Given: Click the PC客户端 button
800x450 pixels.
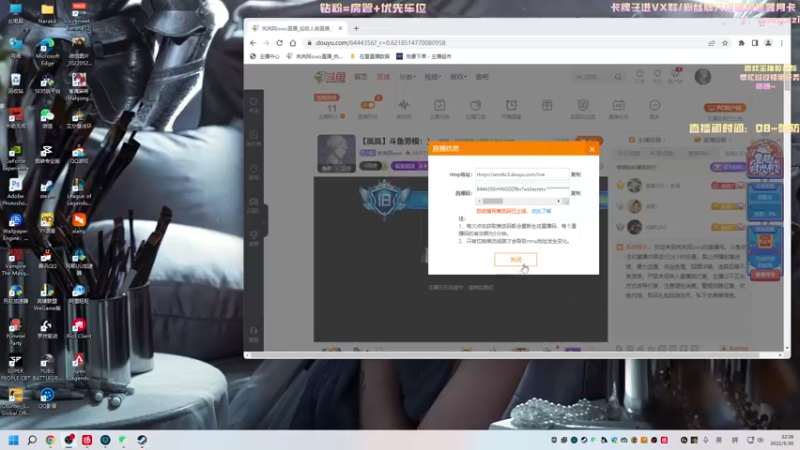Looking at the screenshot, I should 725,108.
